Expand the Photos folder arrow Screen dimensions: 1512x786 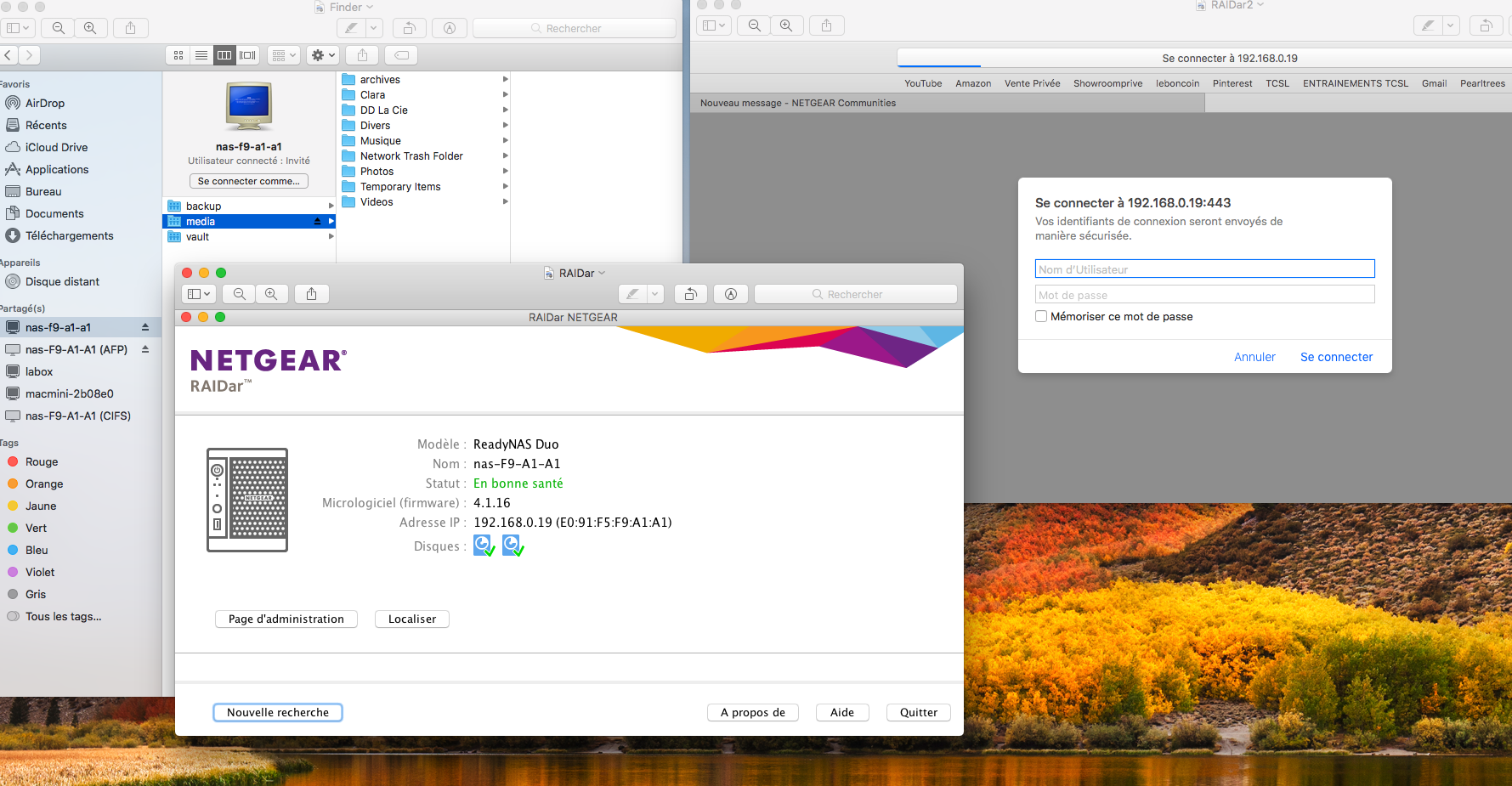pos(505,171)
